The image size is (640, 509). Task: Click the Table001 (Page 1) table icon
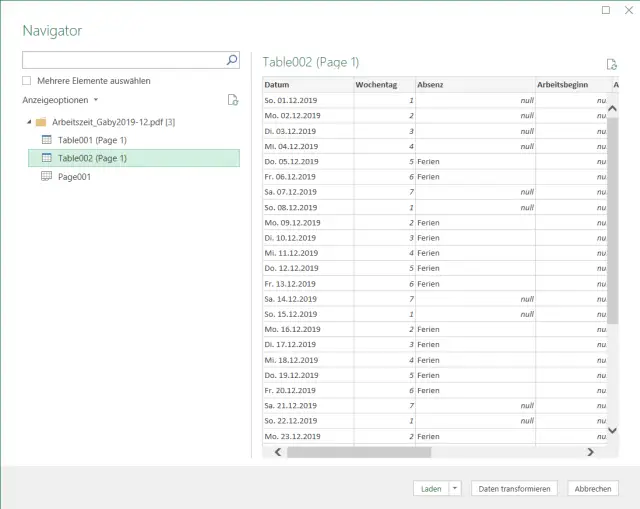coord(47,140)
